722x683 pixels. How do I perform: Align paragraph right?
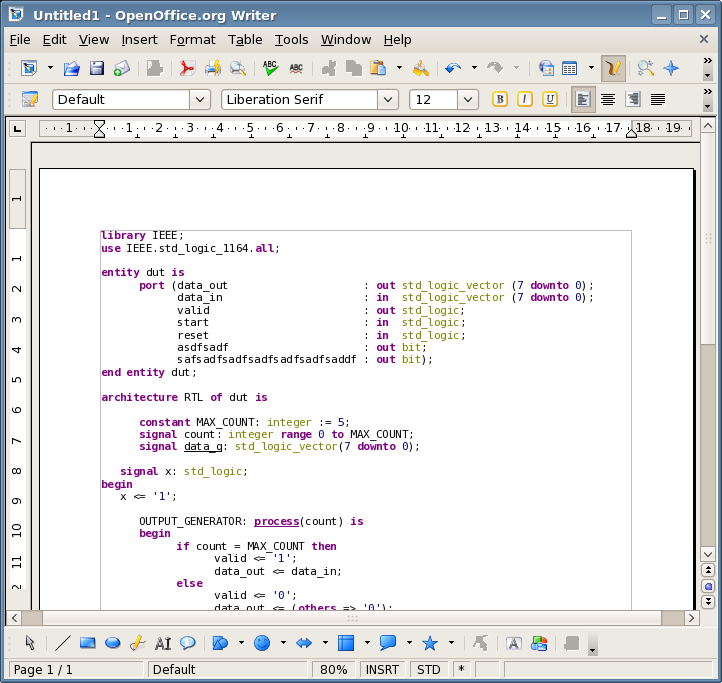pos(633,99)
